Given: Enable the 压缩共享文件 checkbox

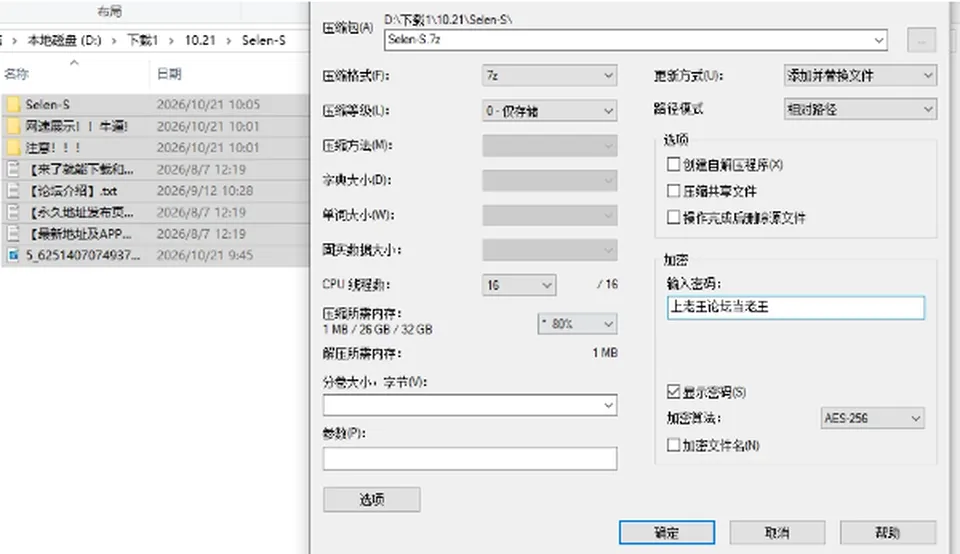Looking at the screenshot, I should (x=673, y=191).
